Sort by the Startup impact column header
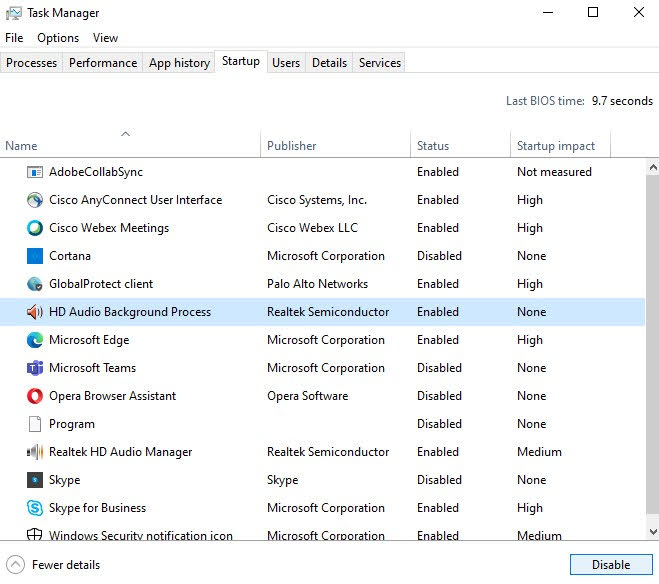Screen dimensions: 659x584 560,146
